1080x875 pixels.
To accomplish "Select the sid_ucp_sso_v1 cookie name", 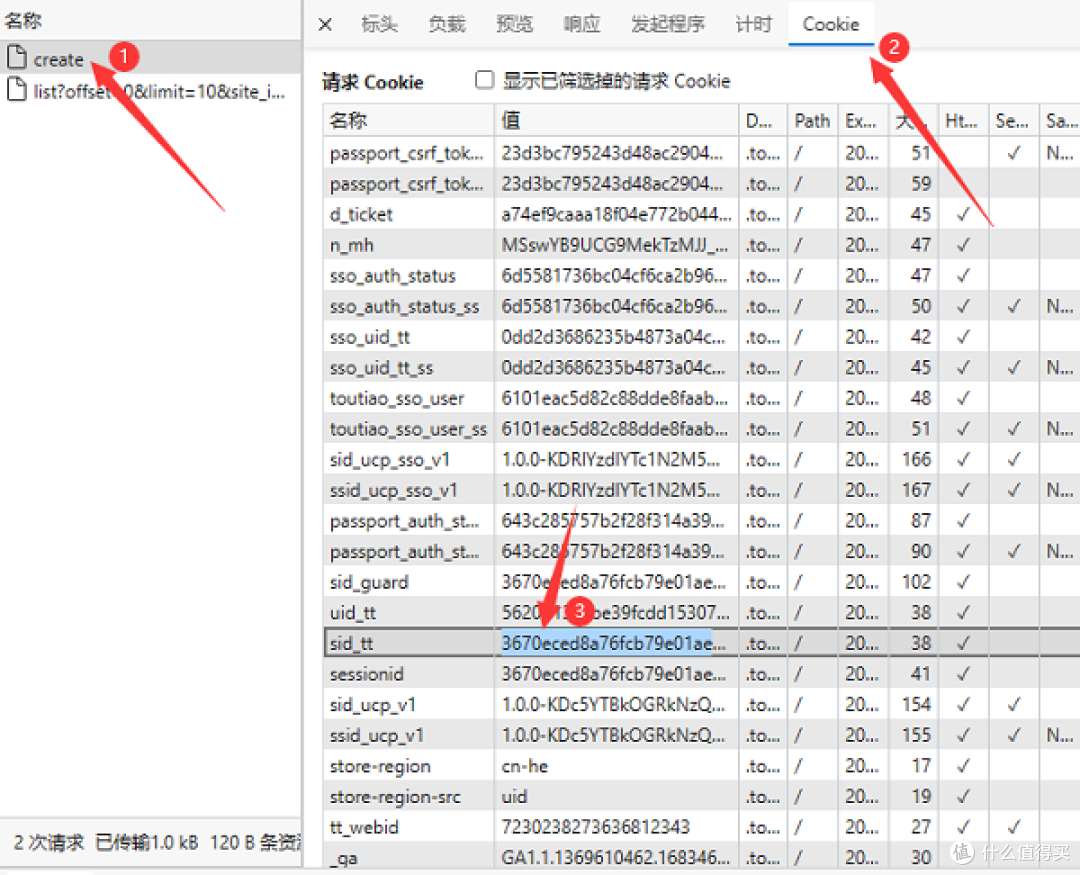I will click(x=390, y=460).
